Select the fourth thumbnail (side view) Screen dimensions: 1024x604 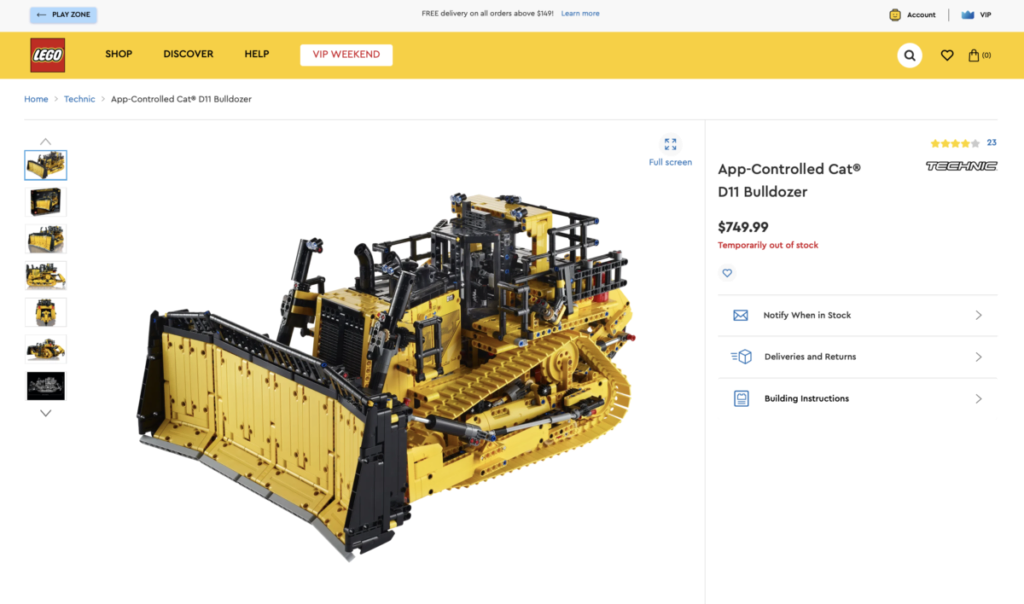coord(45,276)
